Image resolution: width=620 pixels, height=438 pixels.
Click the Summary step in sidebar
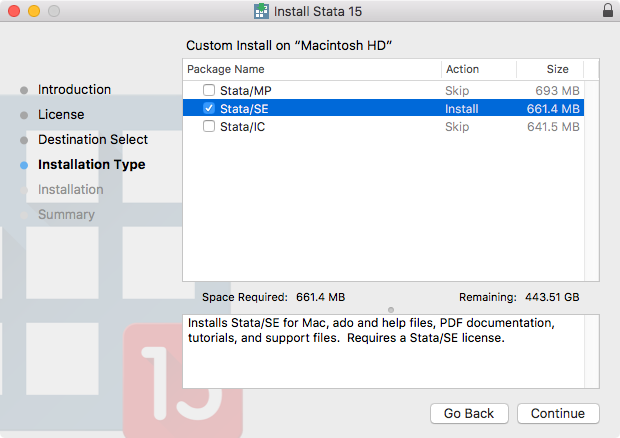(66, 215)
